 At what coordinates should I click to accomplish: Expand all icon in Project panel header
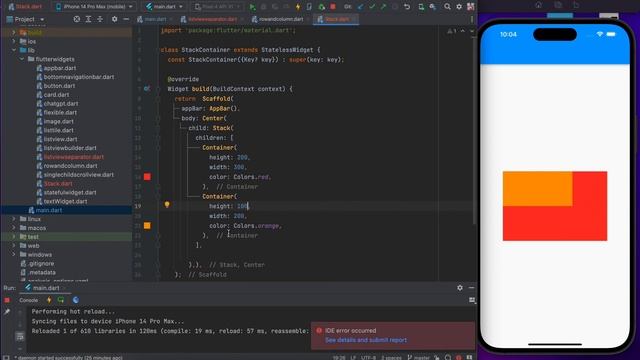pyautogui.click(x=88, y=19)
